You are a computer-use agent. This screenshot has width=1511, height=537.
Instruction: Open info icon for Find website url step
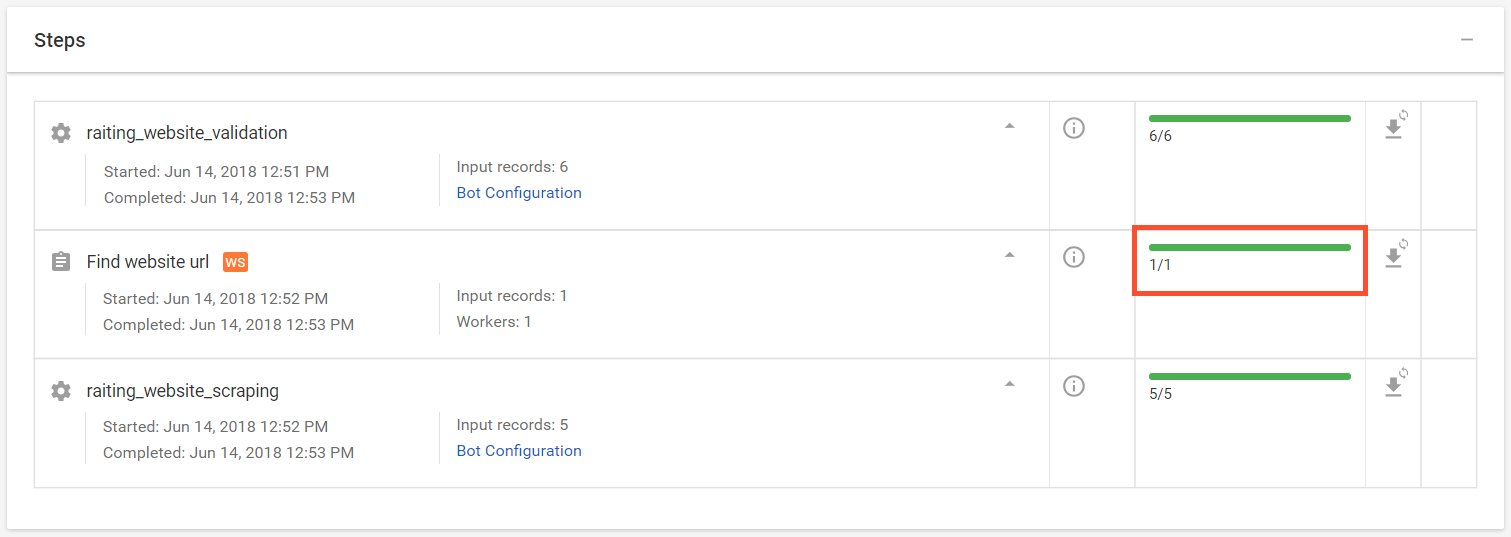tap(1074, 257)
